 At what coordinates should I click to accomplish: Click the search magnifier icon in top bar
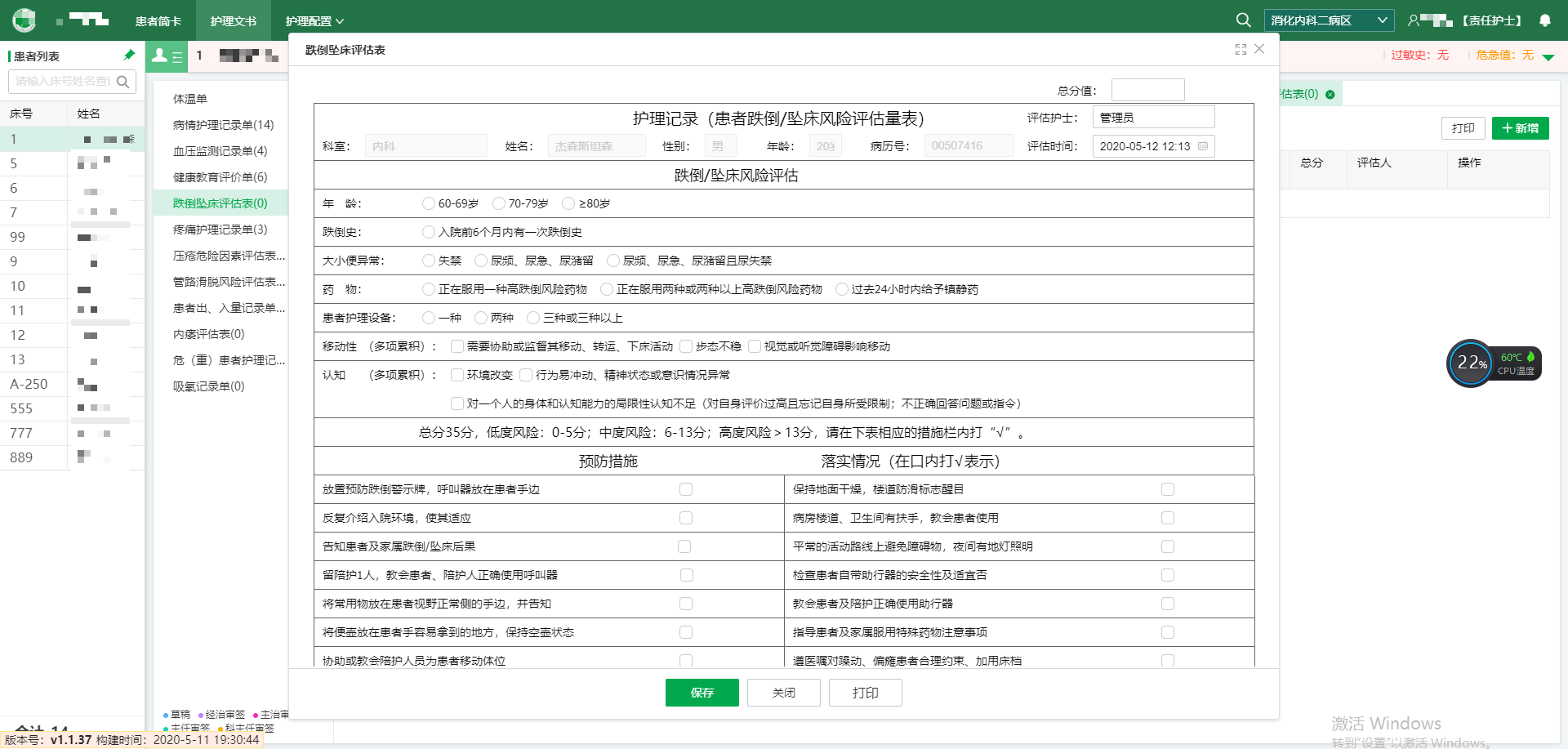pos(1243,20)
